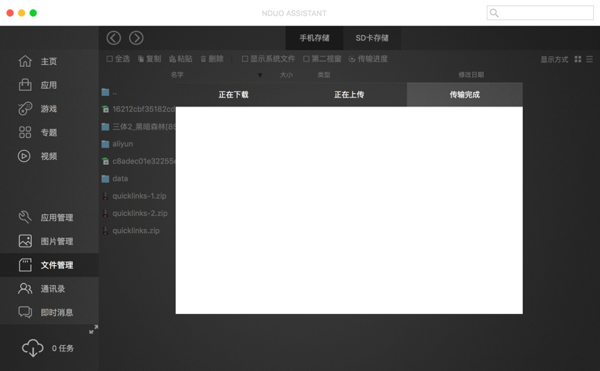Toggle 第二视窗 second window checkbox
This screenshot has width=600, height=371.
[306, 59]
